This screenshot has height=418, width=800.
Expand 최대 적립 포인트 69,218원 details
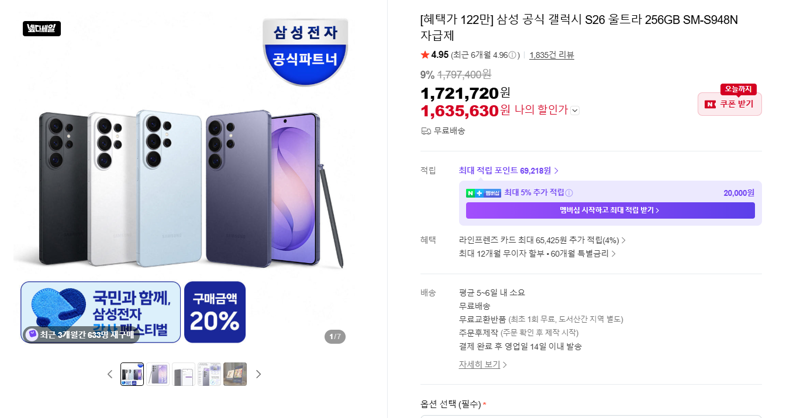(508, 170)
